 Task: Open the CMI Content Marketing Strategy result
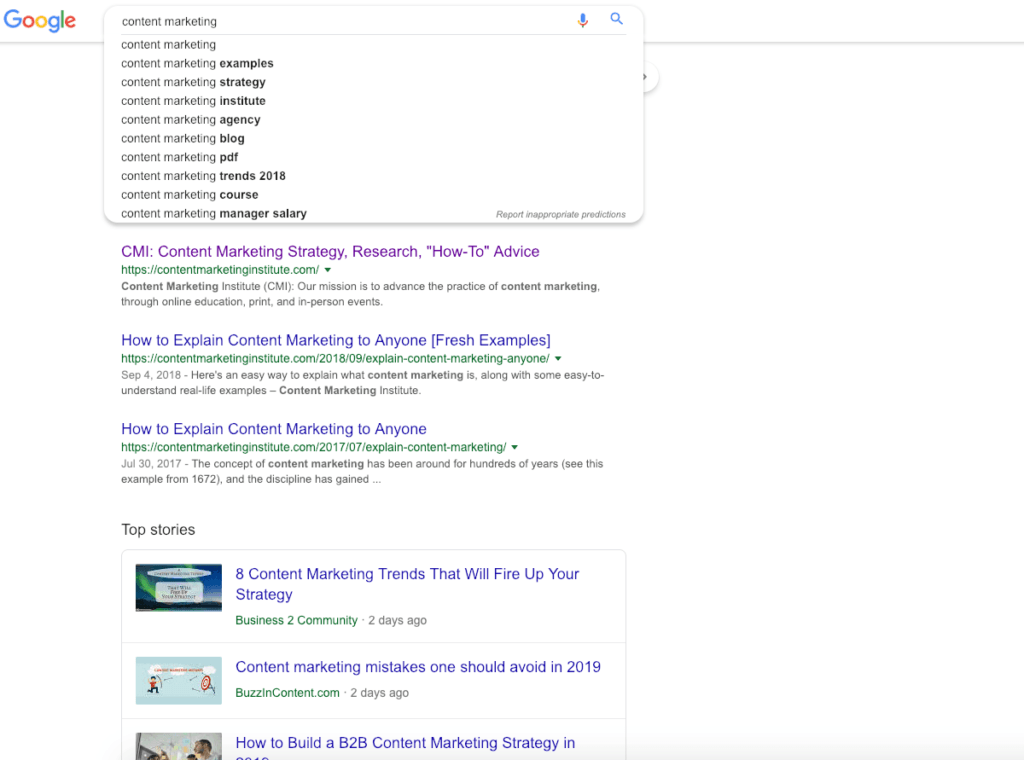[330, 251]
